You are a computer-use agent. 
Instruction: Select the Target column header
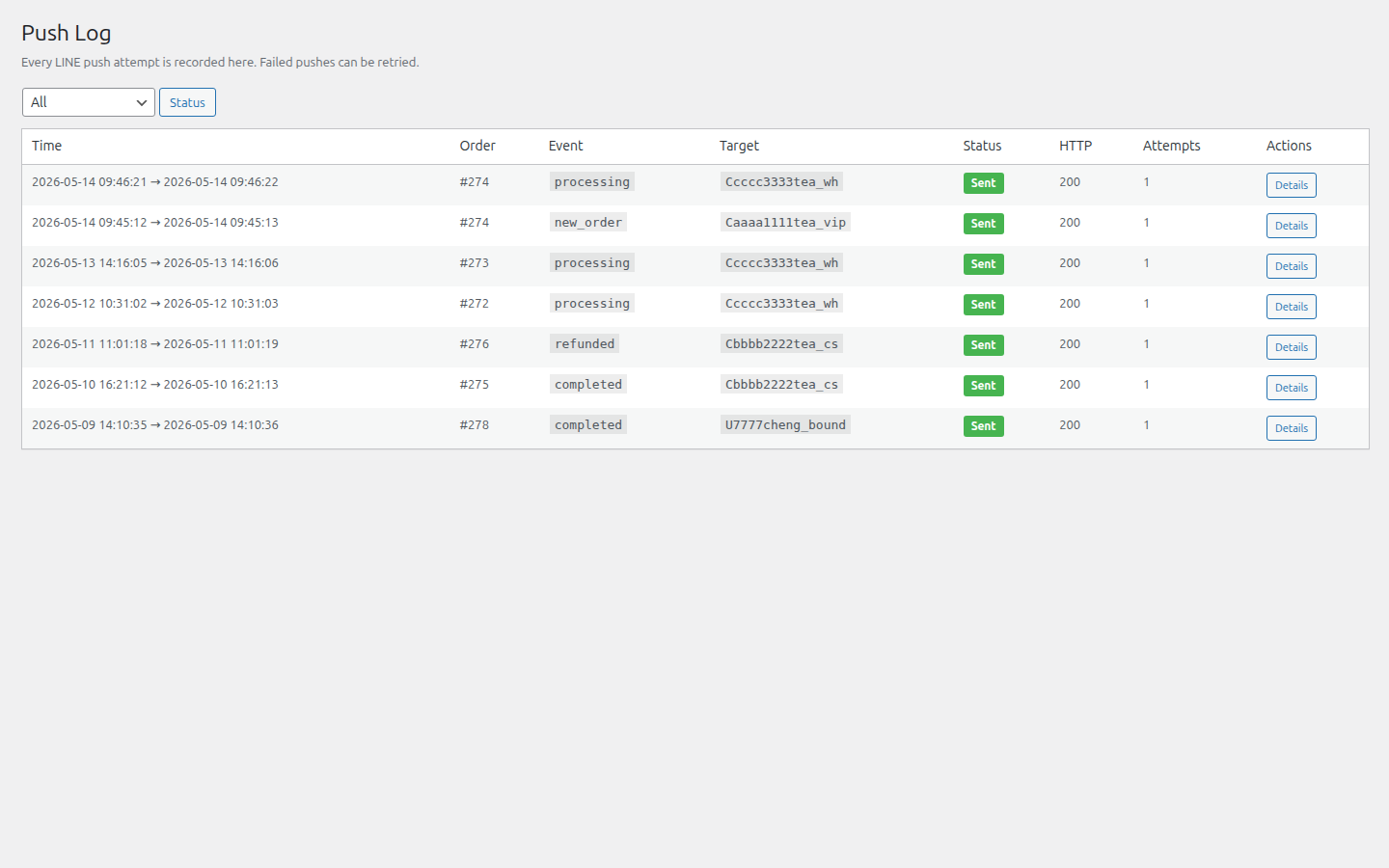tap(739, 146)
